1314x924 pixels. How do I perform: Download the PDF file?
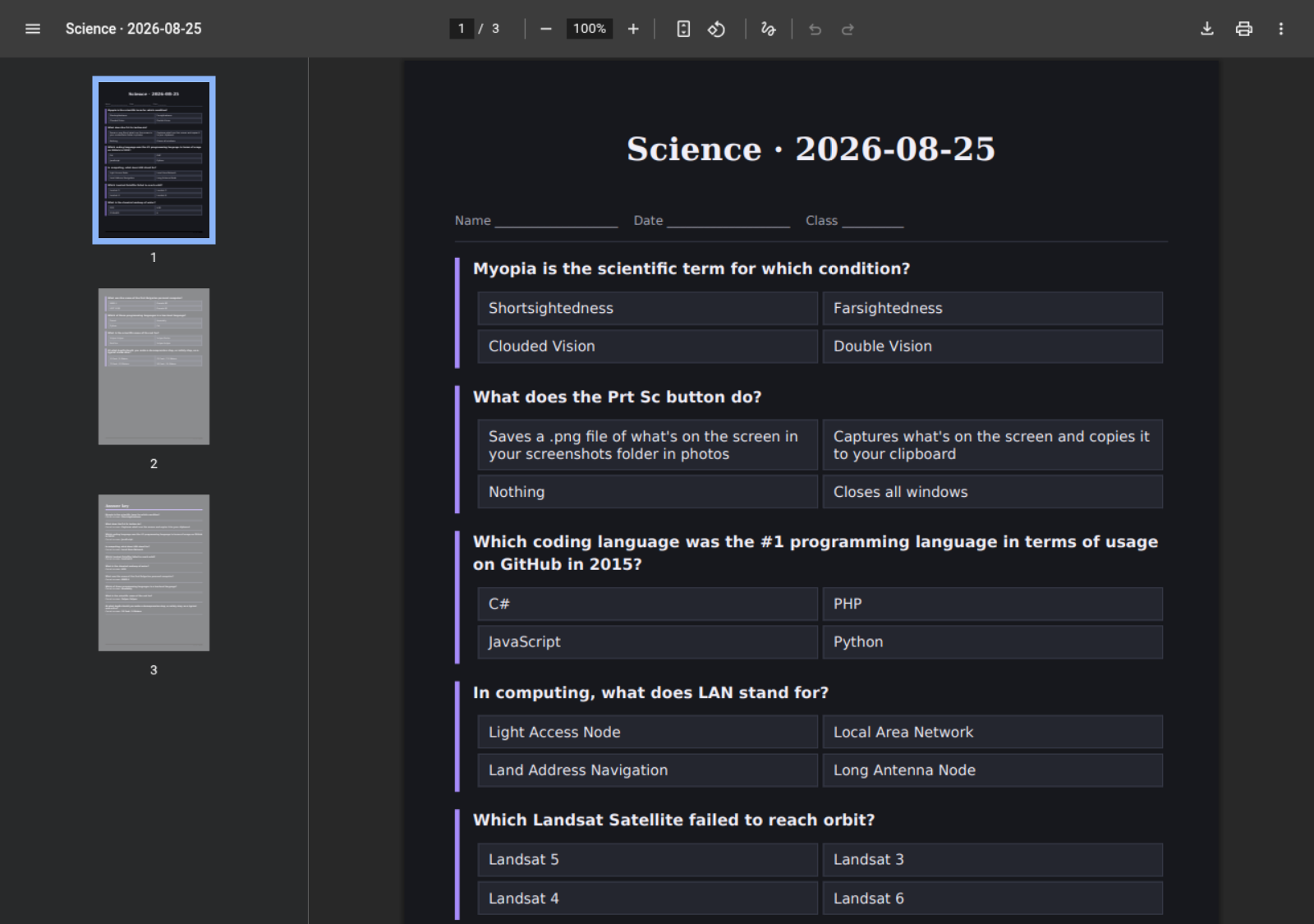(x=1207, y=29)
